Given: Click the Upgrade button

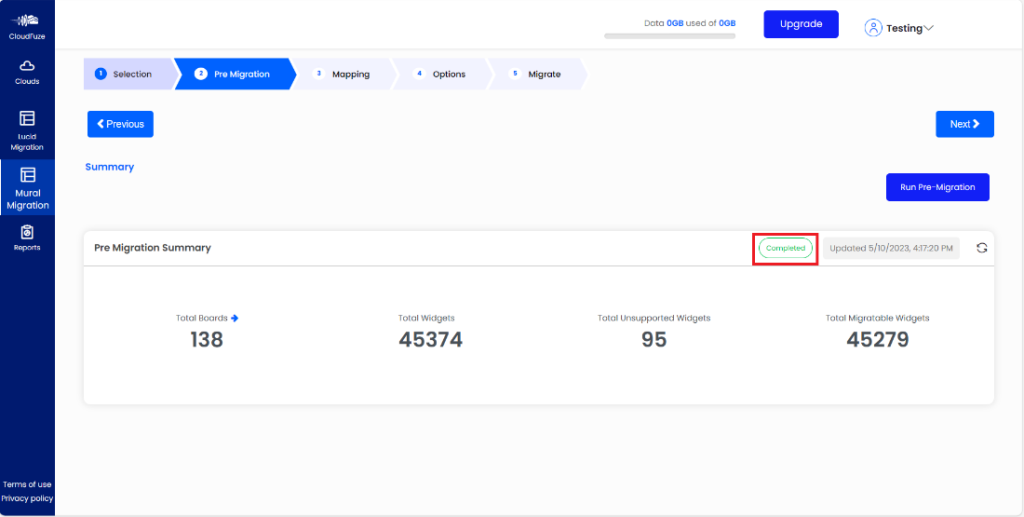Looking at the screenshot, I should (x=801, y=24).
